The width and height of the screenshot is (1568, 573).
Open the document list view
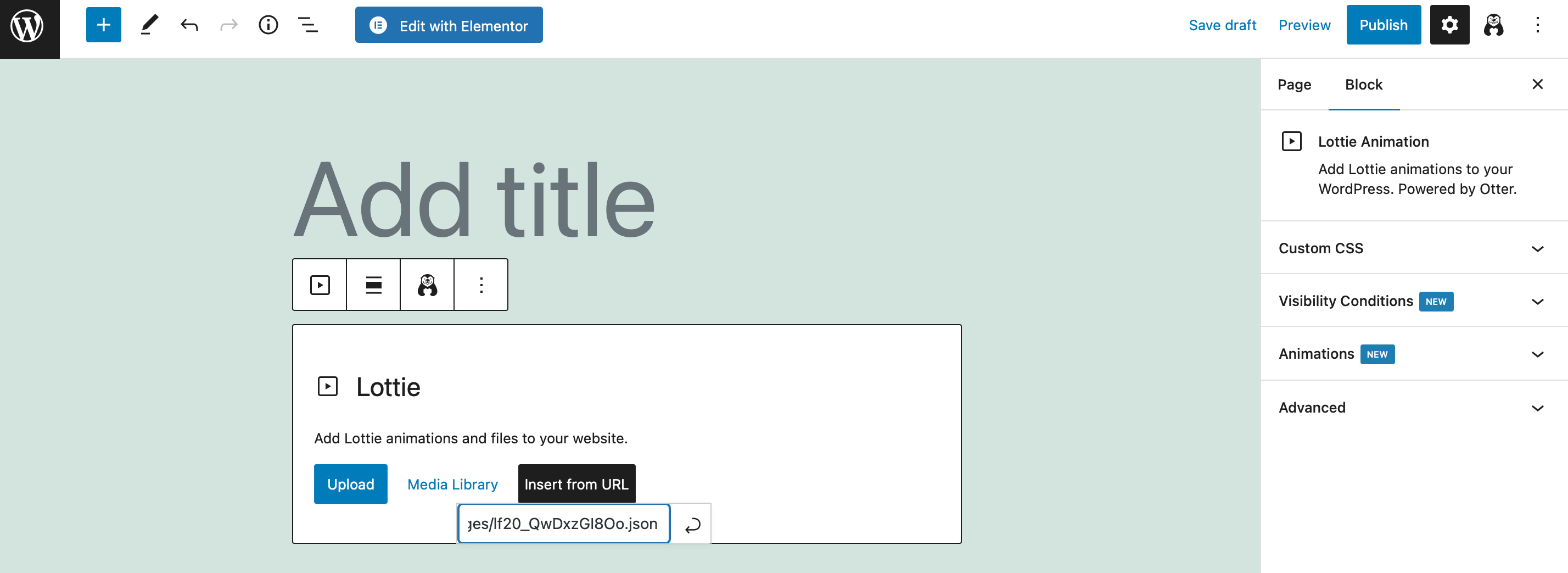(307, 24)
